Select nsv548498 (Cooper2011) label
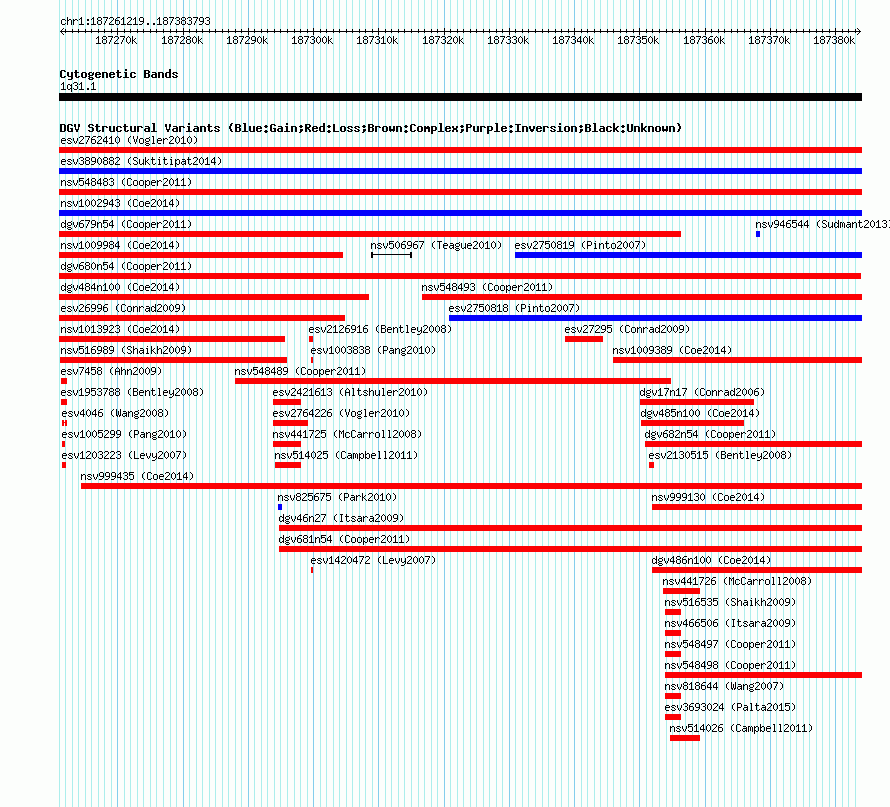Screen dimensions: 890x807 (730, 665)
